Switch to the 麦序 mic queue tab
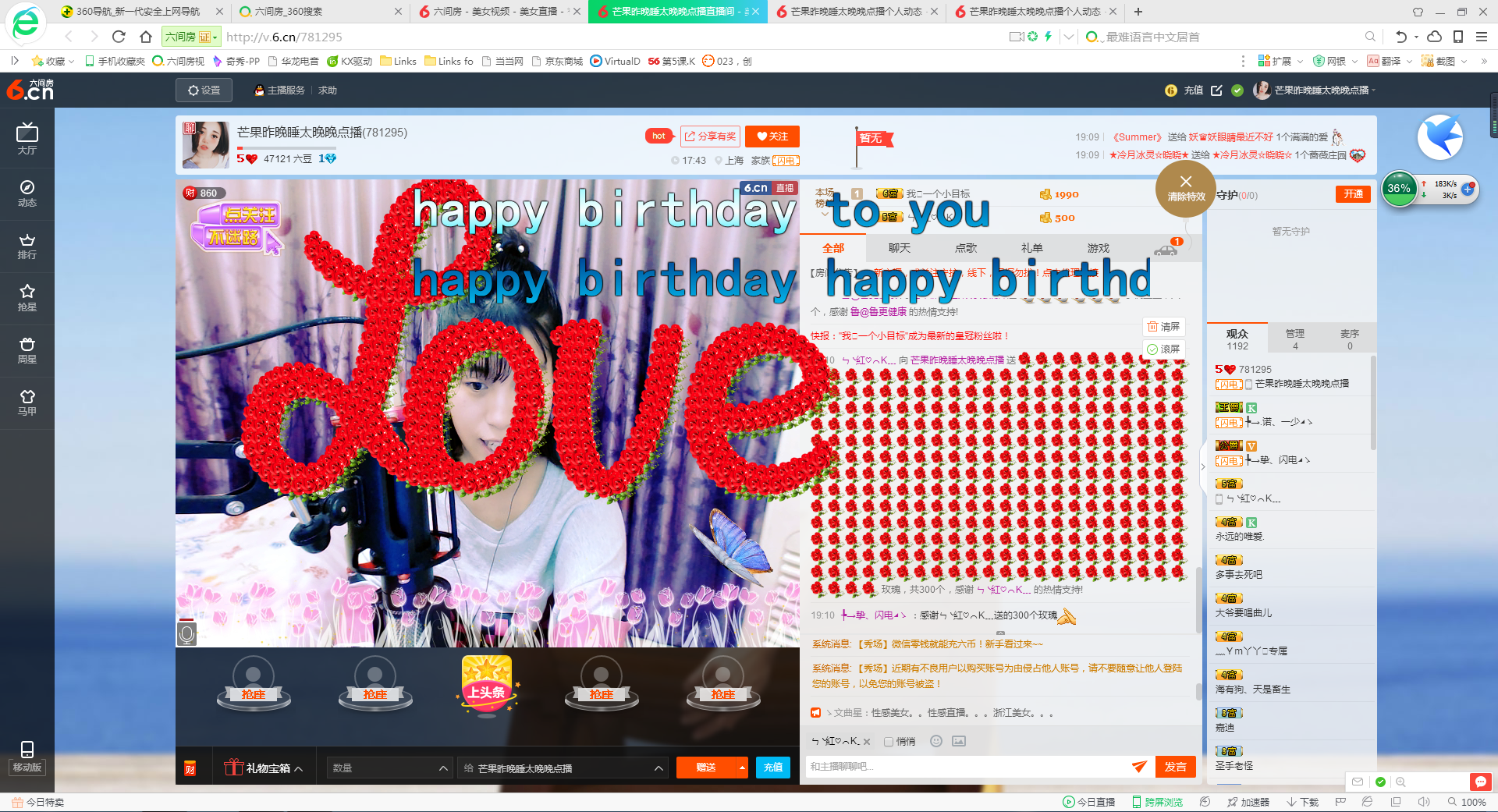Viewport: 1498px width, 812px height. click(x=1350, y=339)
